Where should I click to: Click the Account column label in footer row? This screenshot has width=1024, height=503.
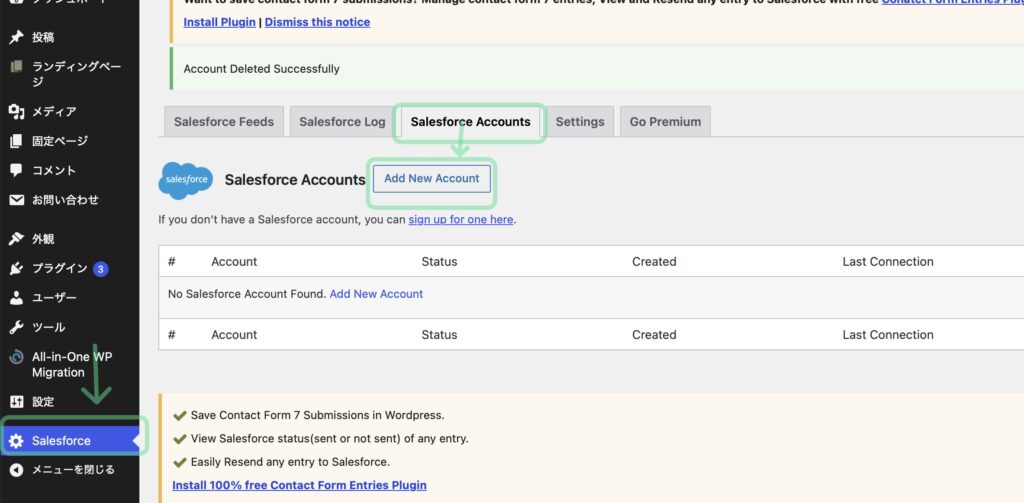click(x=234, y=335)
